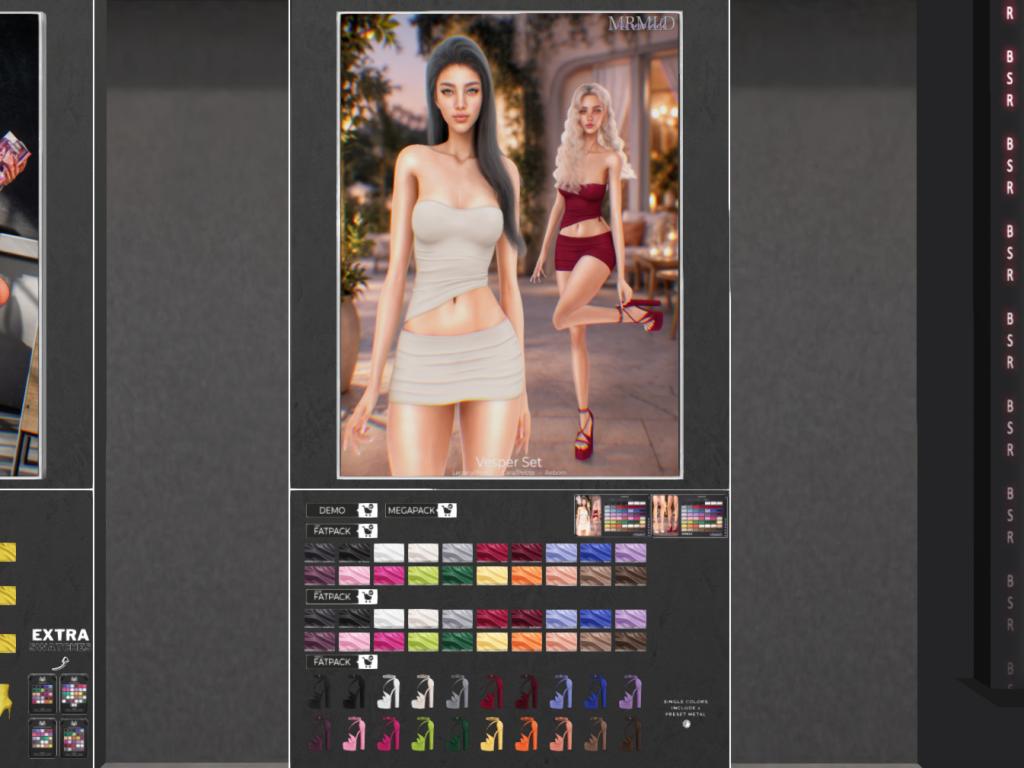Click the preset metal sphere icon

pos(686,724)
